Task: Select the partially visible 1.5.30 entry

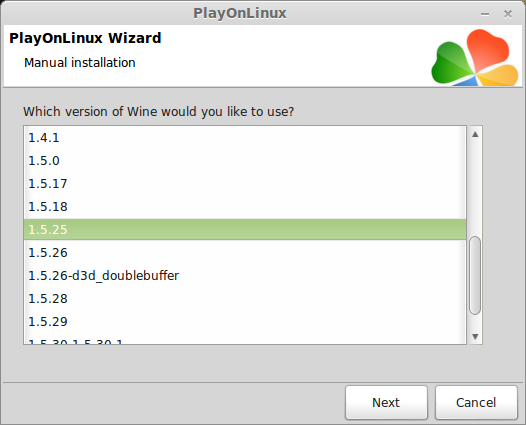Action: pyautogui.click(x=245, y=340)
